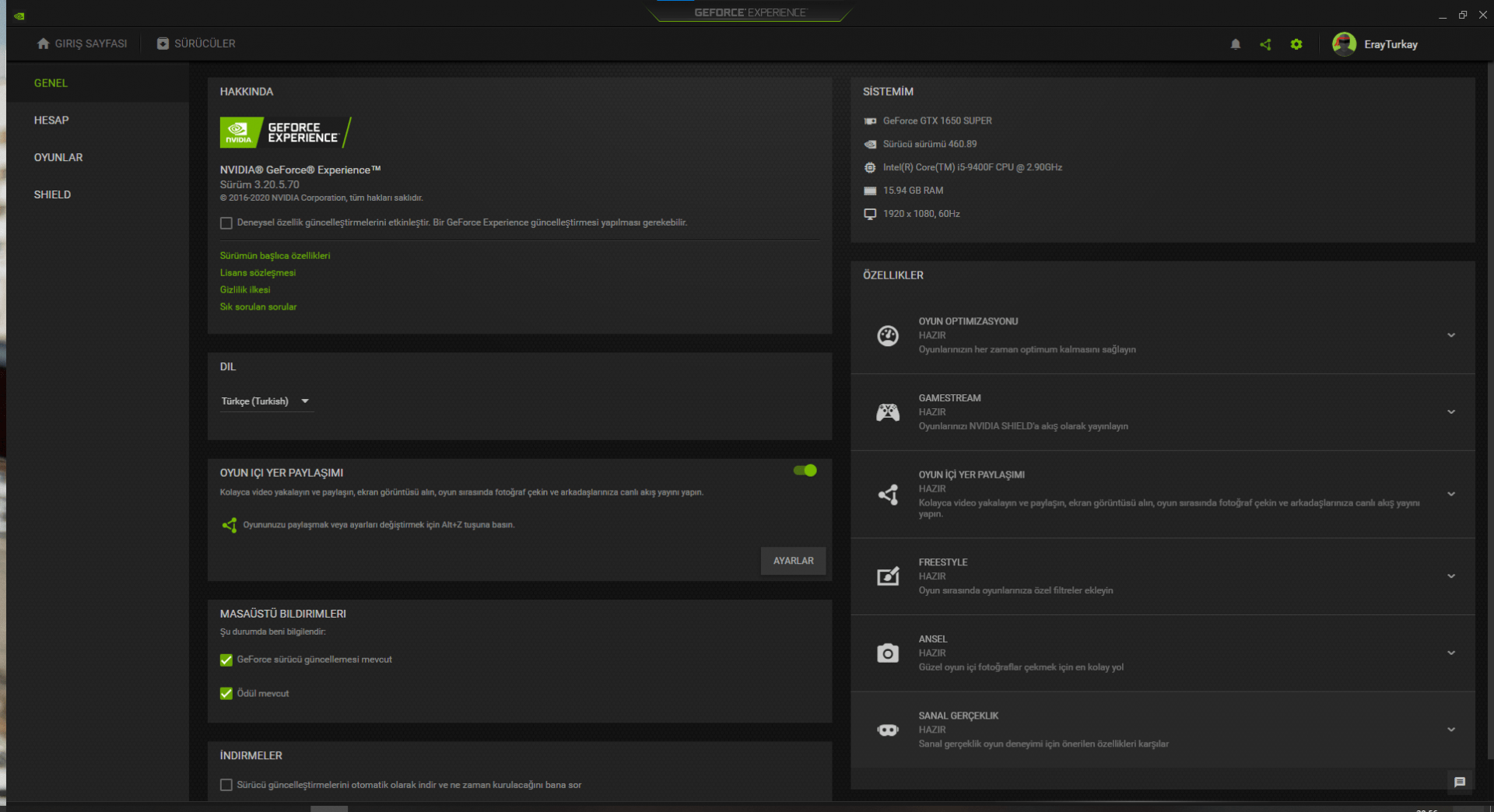
Task: Open Shield settings section
Action: click(x=97, y=195)
